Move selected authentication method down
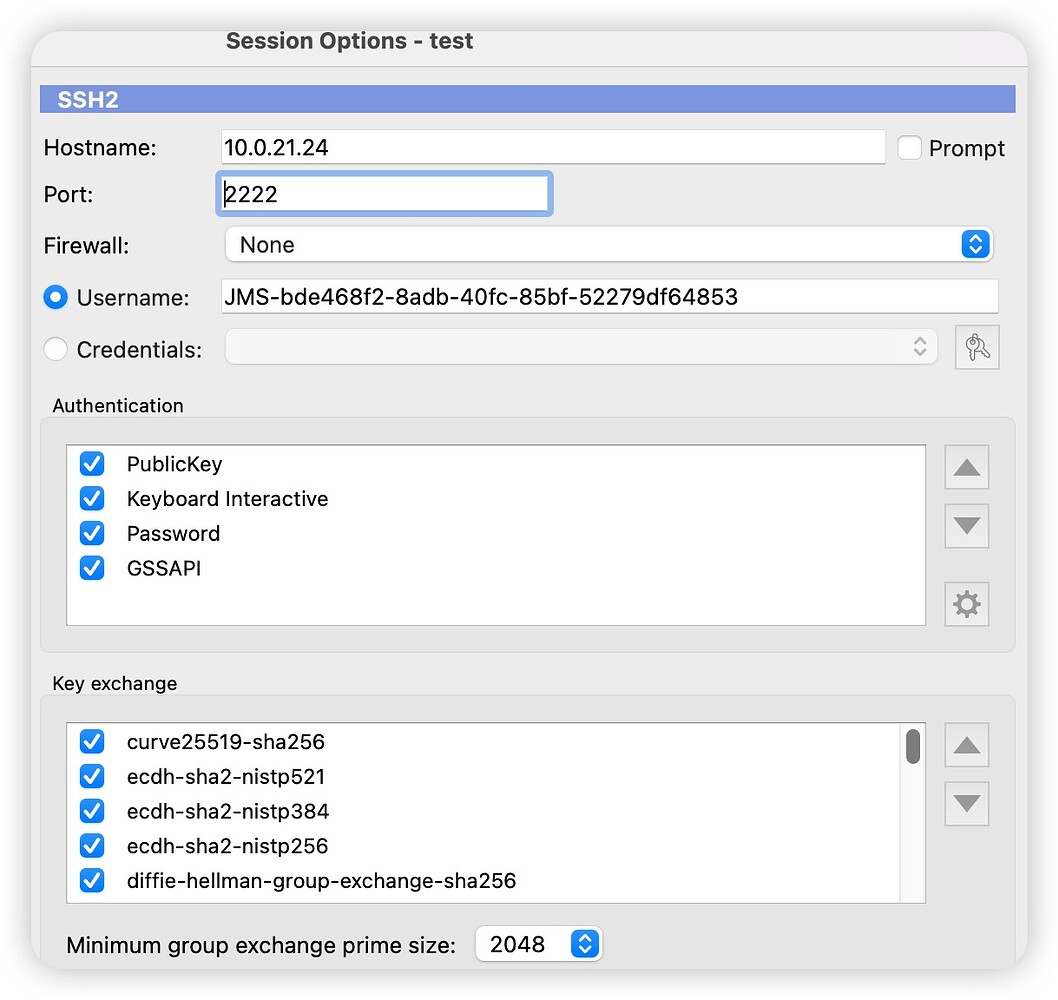This screenshot has height=1000, width=1058. [x=966, y=526]
